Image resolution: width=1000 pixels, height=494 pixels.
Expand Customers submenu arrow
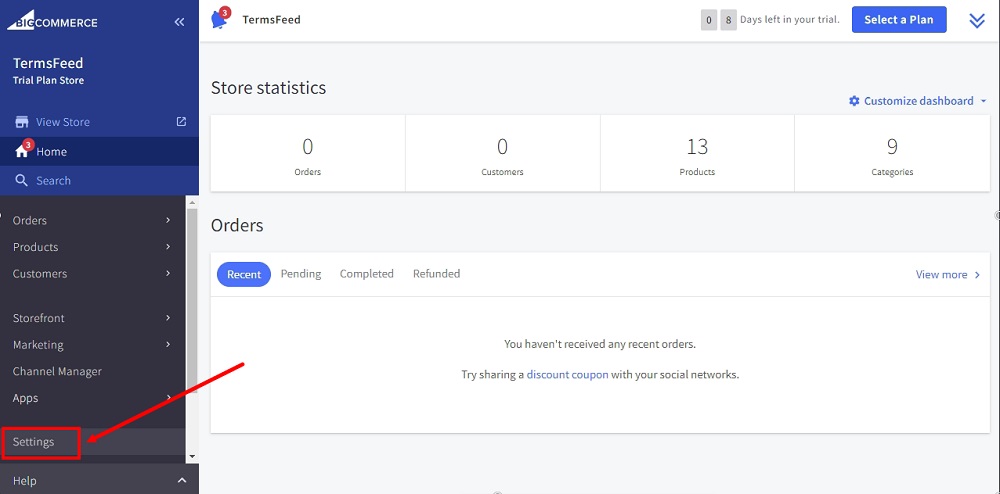(168, 273)
